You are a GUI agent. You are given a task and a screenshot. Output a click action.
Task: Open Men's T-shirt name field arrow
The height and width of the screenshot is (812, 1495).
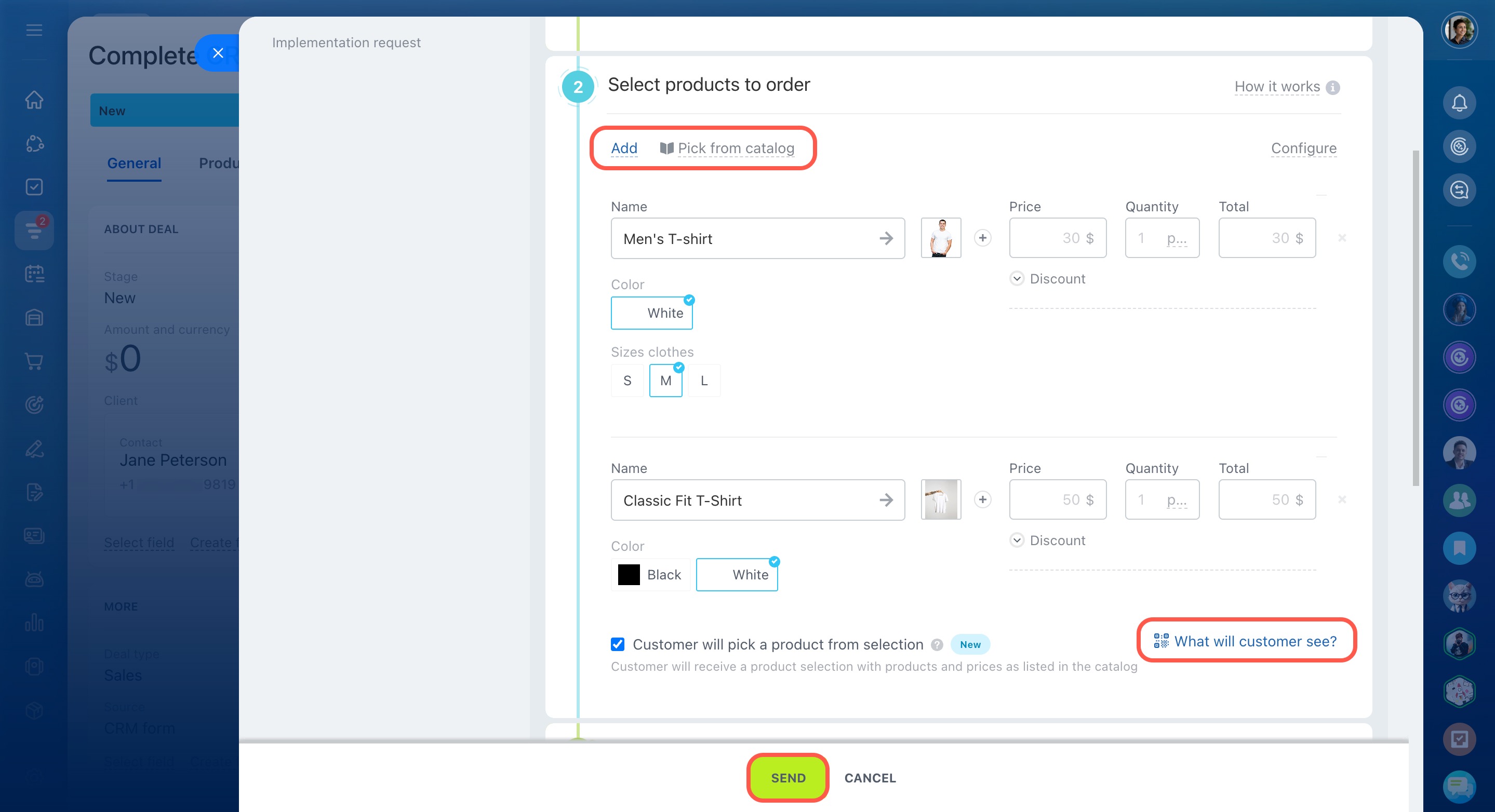(x=886, y=238)
